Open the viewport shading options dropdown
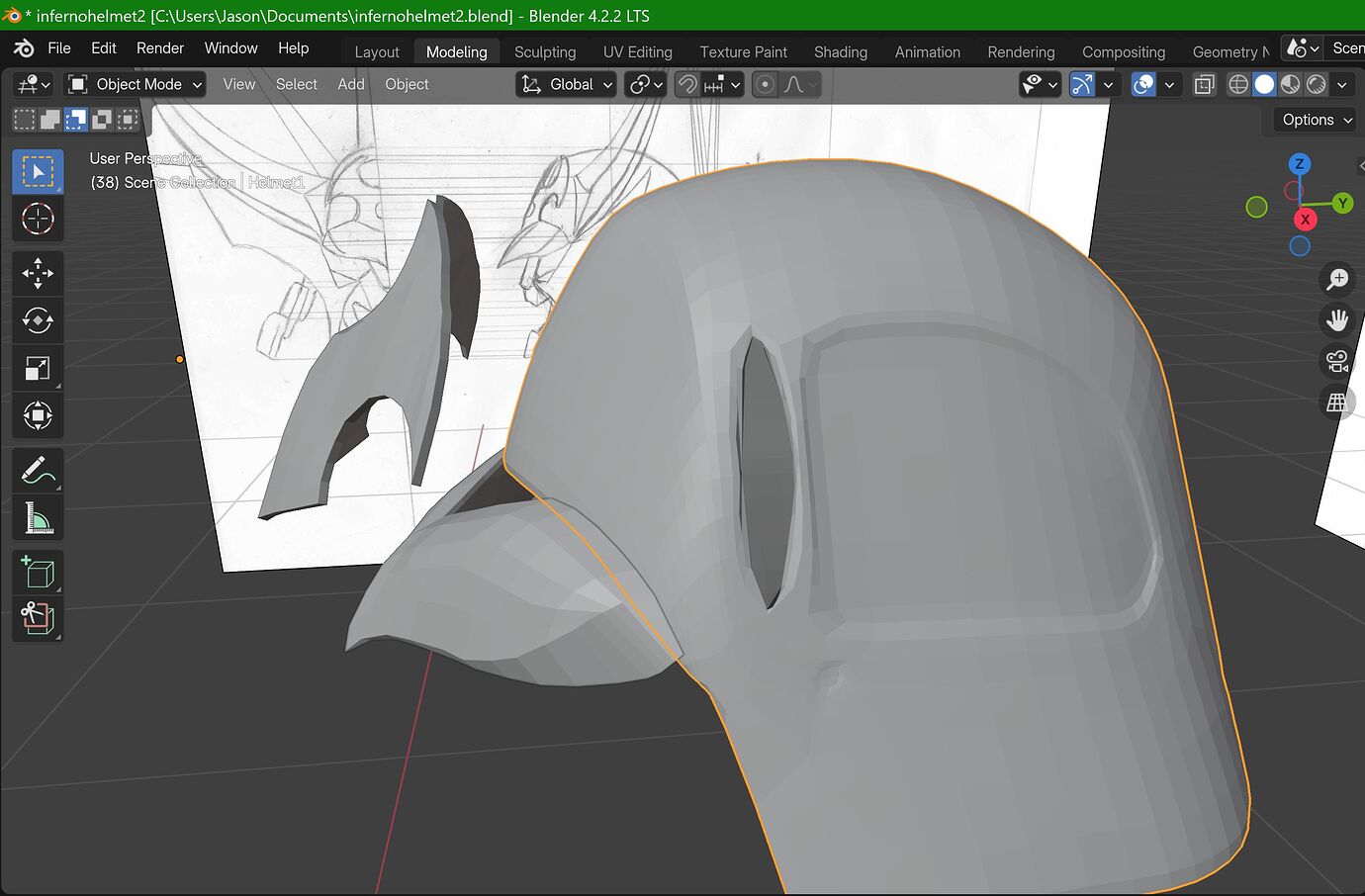This screenshot has width=1365, height=896. point(1342,85)
